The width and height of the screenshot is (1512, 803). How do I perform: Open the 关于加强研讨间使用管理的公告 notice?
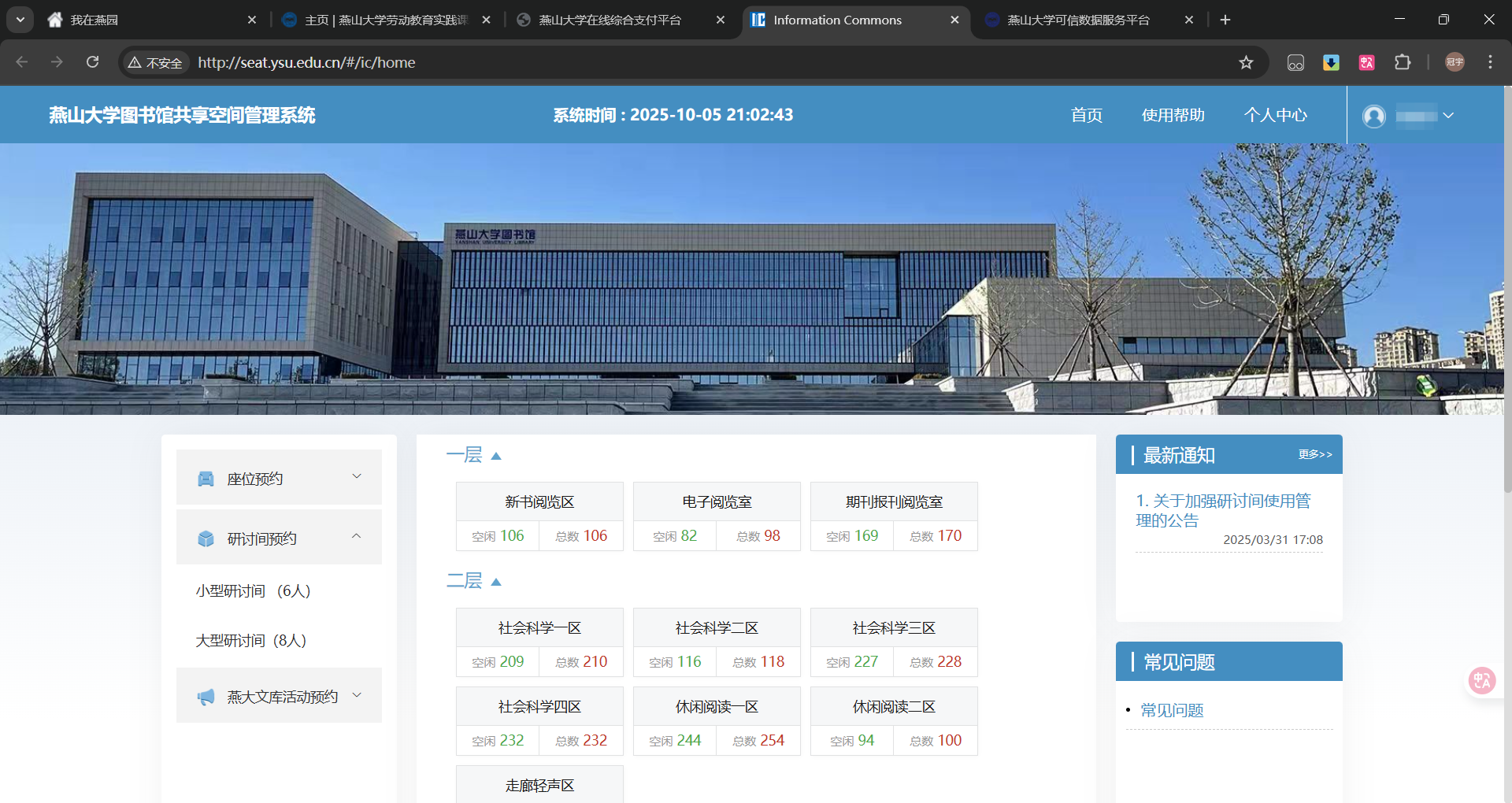[x=1222, y=510]
